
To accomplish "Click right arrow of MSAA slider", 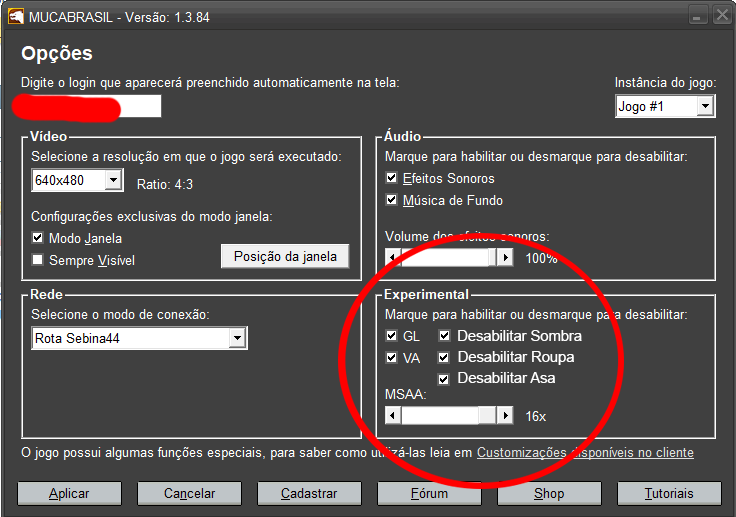I will (x=505, y=415).
